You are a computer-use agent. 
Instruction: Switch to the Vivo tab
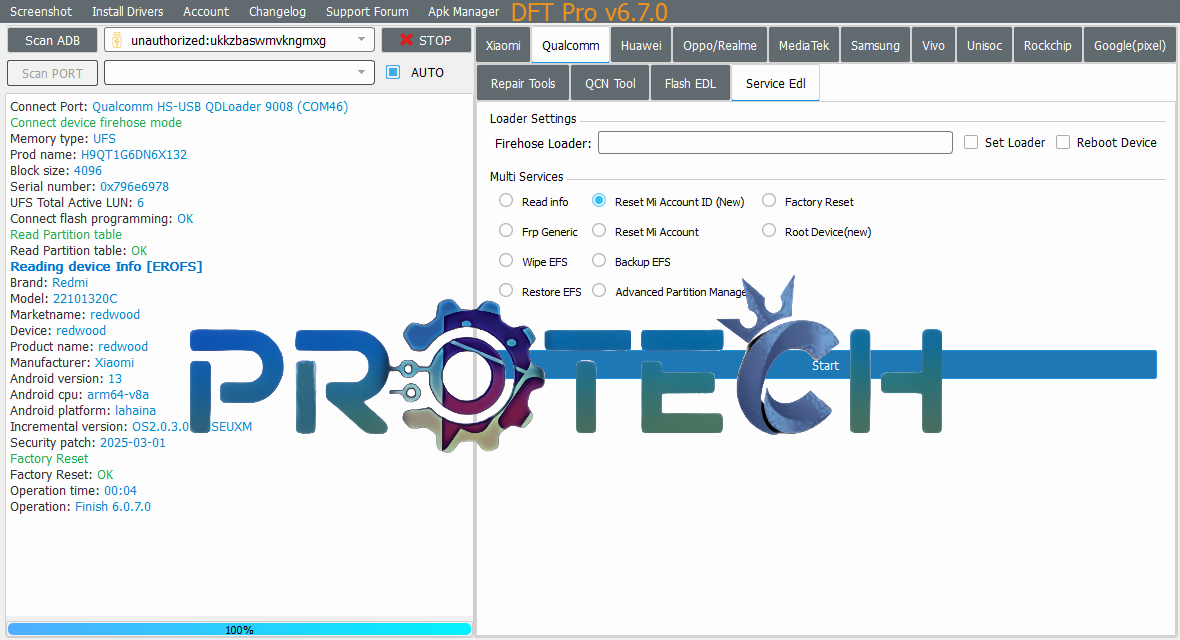coord(933,45)
